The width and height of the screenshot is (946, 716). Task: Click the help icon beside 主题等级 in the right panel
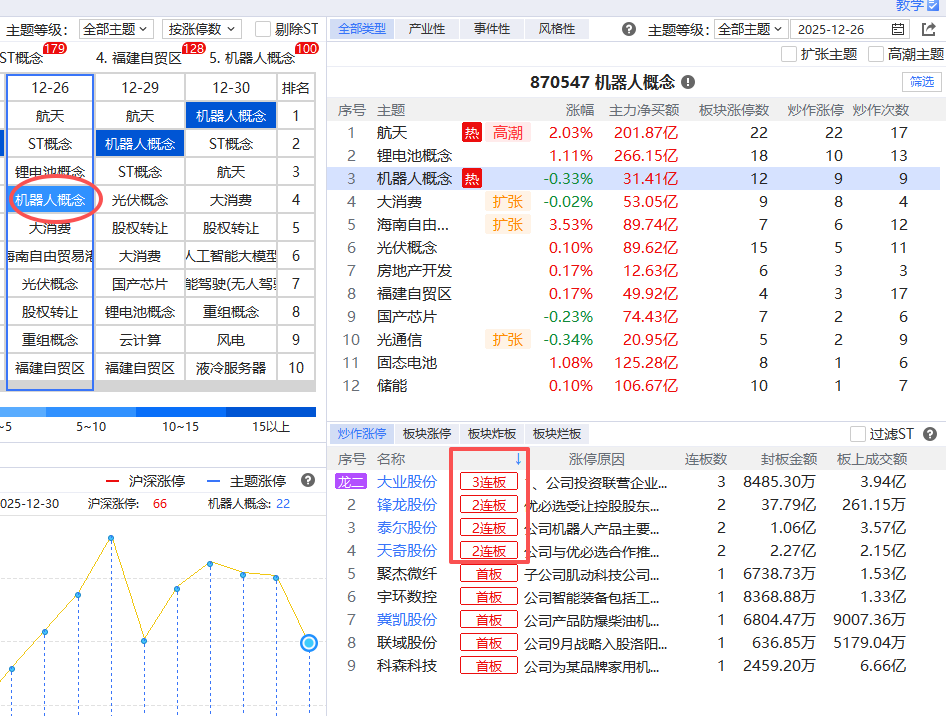pos(629,30)
